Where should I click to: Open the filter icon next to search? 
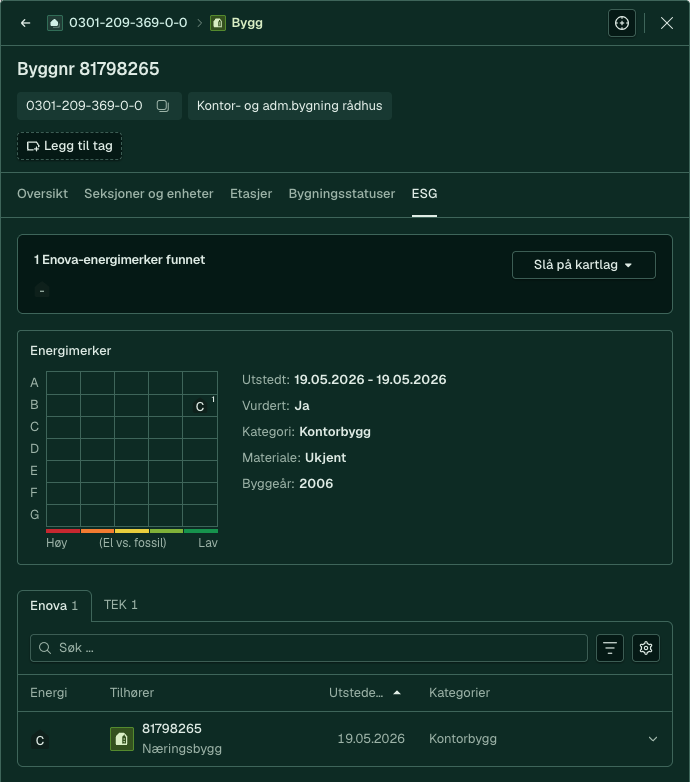tap(610, 648)
